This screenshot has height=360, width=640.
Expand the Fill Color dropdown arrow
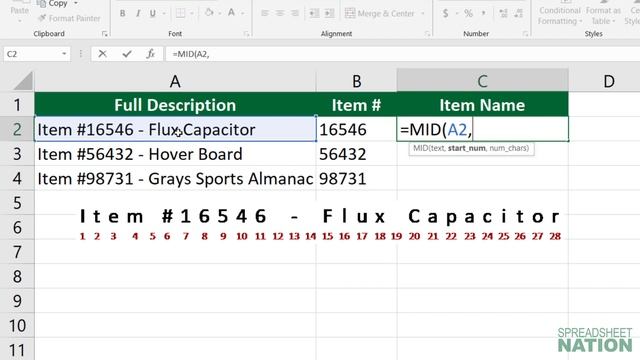[x=220, y=13]
